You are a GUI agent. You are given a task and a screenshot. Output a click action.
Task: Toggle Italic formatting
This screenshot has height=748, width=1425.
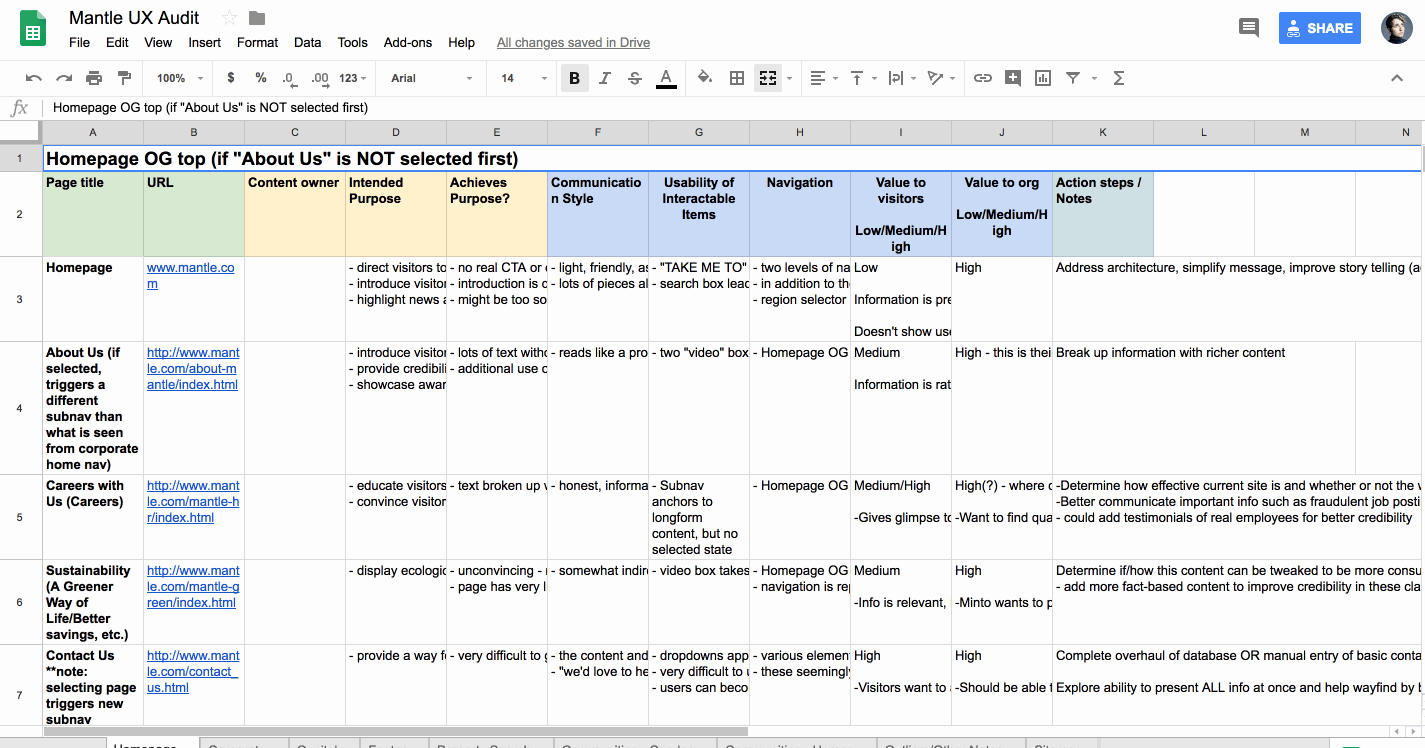605,78
